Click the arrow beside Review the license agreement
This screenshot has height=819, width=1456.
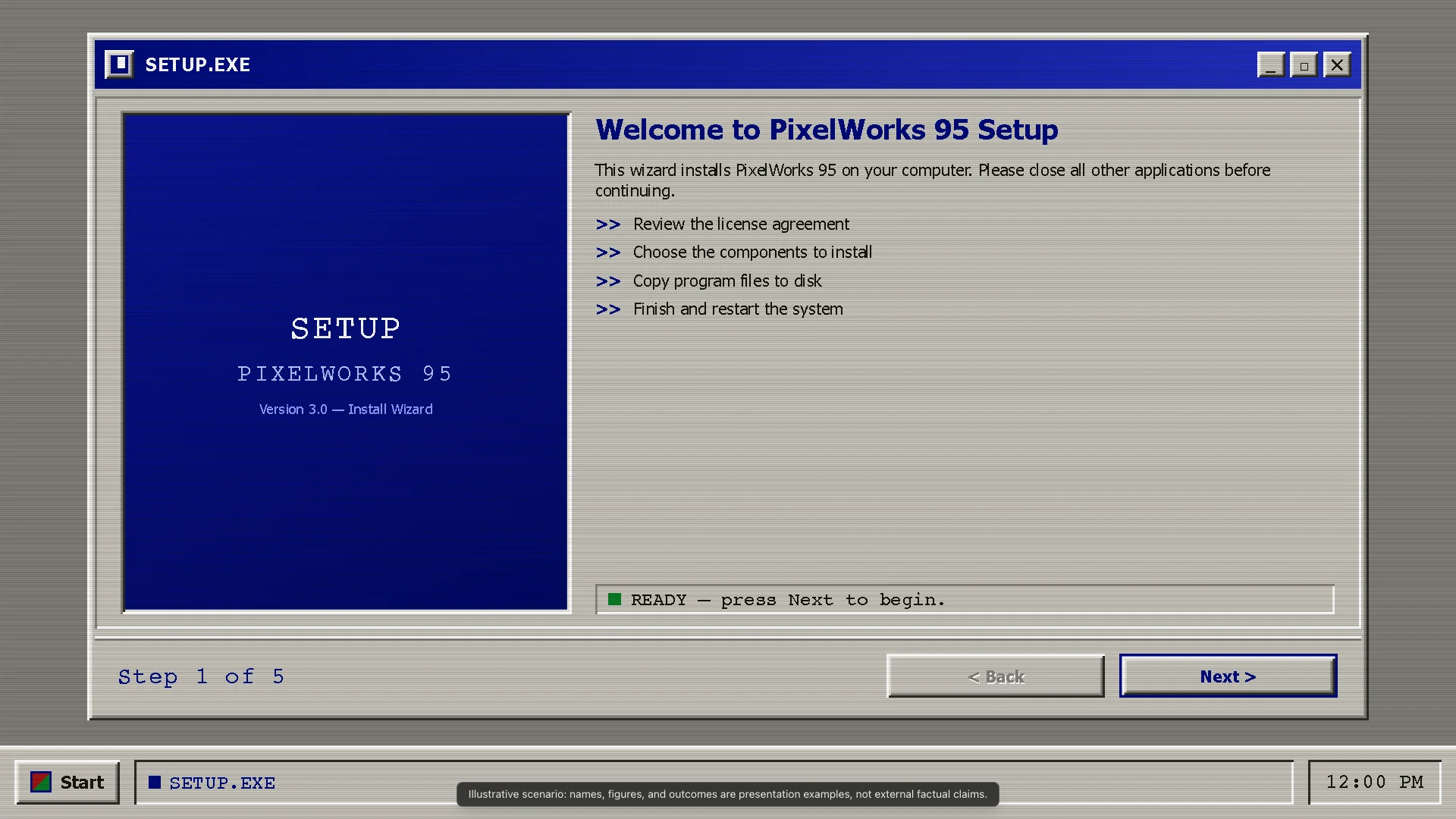608,224
